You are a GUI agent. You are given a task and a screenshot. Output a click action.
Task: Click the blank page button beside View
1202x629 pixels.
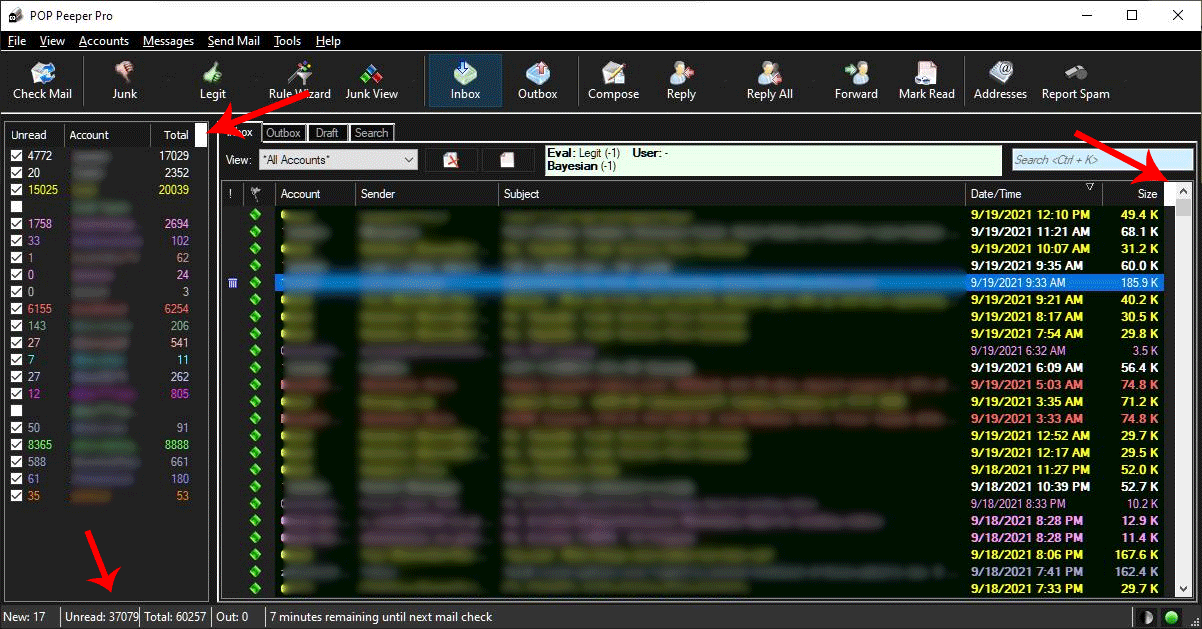(x=507, y=160)
